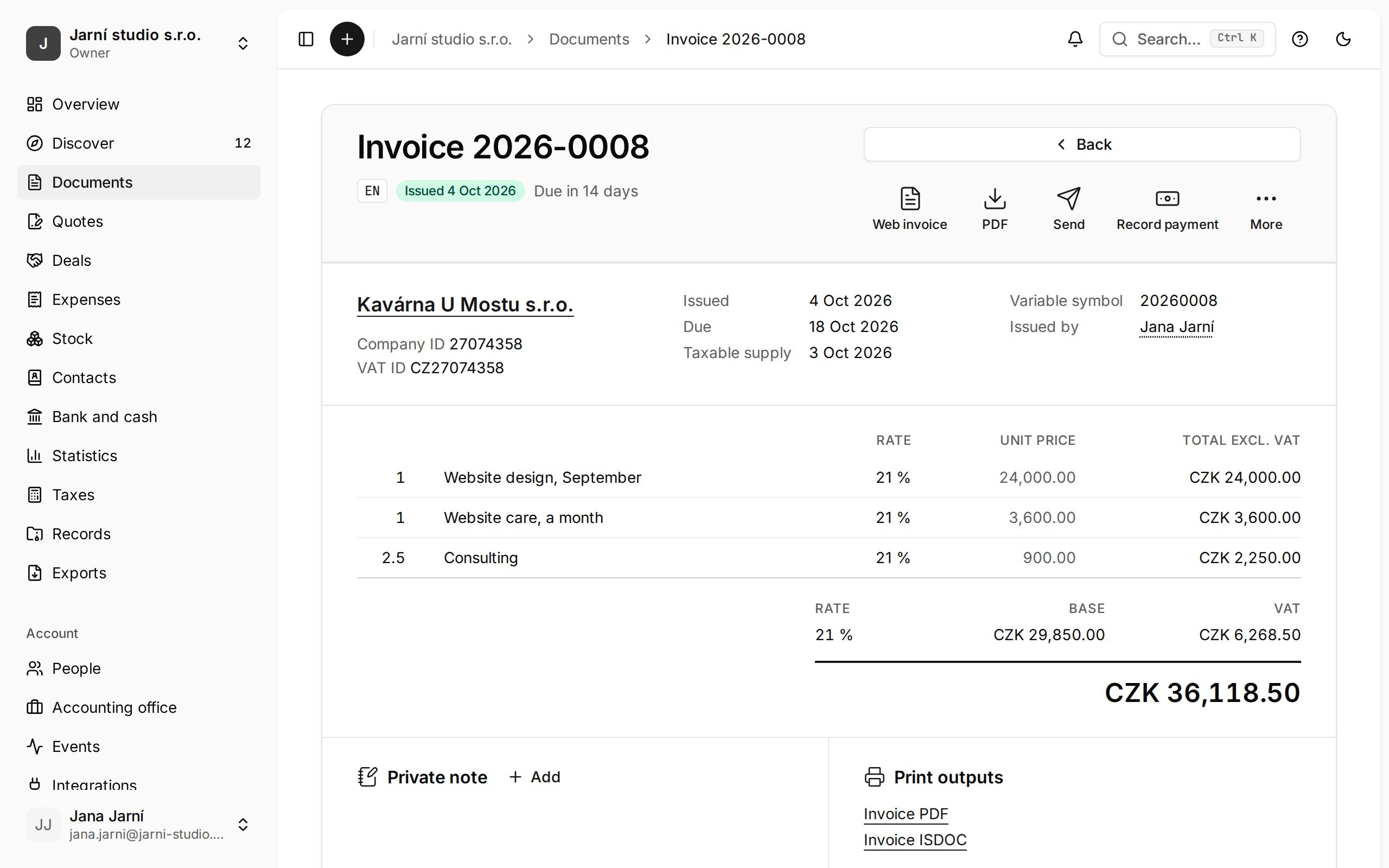
Task: Open the Deals handshake item
Action: point(139,260)
